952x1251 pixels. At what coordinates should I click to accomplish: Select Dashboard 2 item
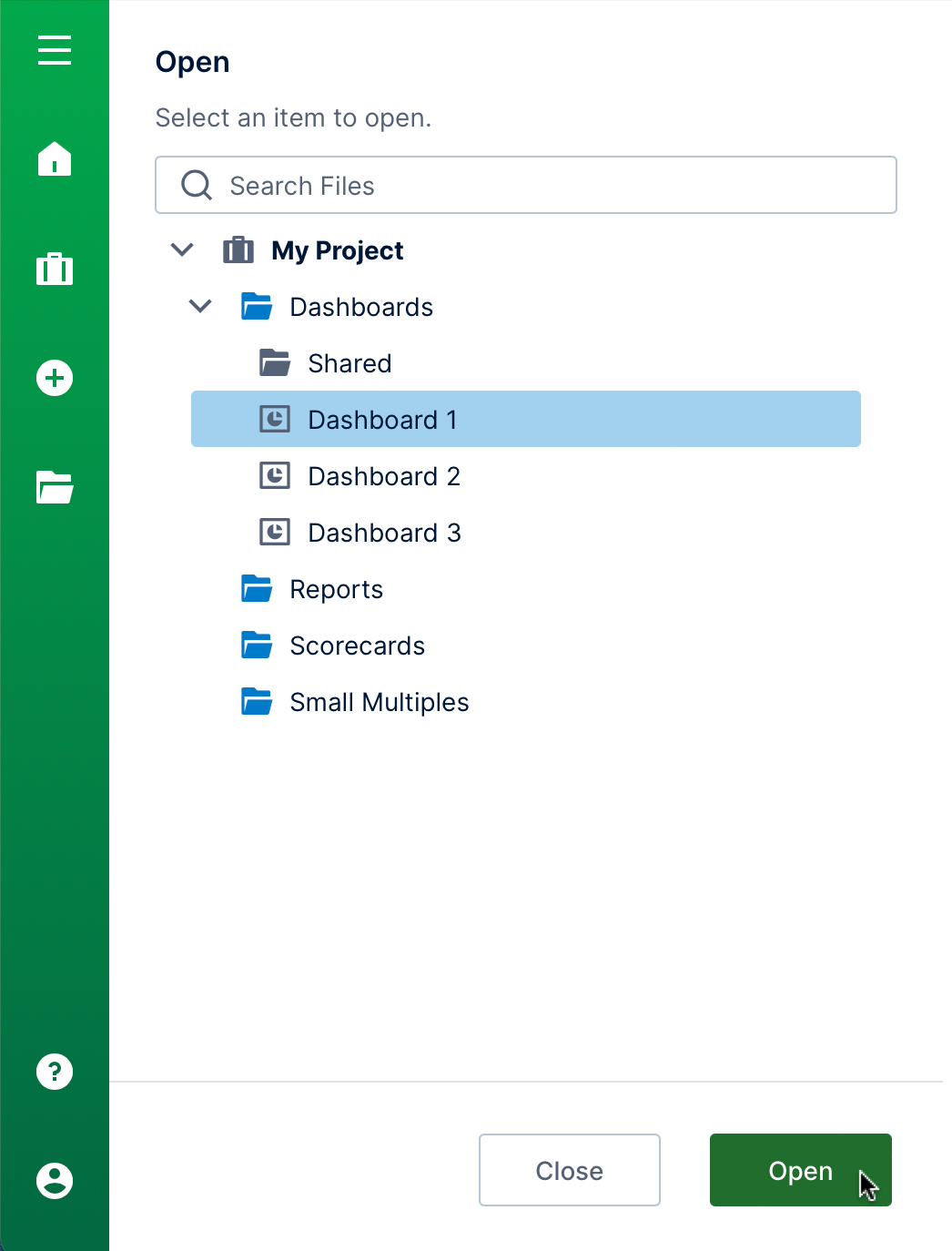coord(383,476)
